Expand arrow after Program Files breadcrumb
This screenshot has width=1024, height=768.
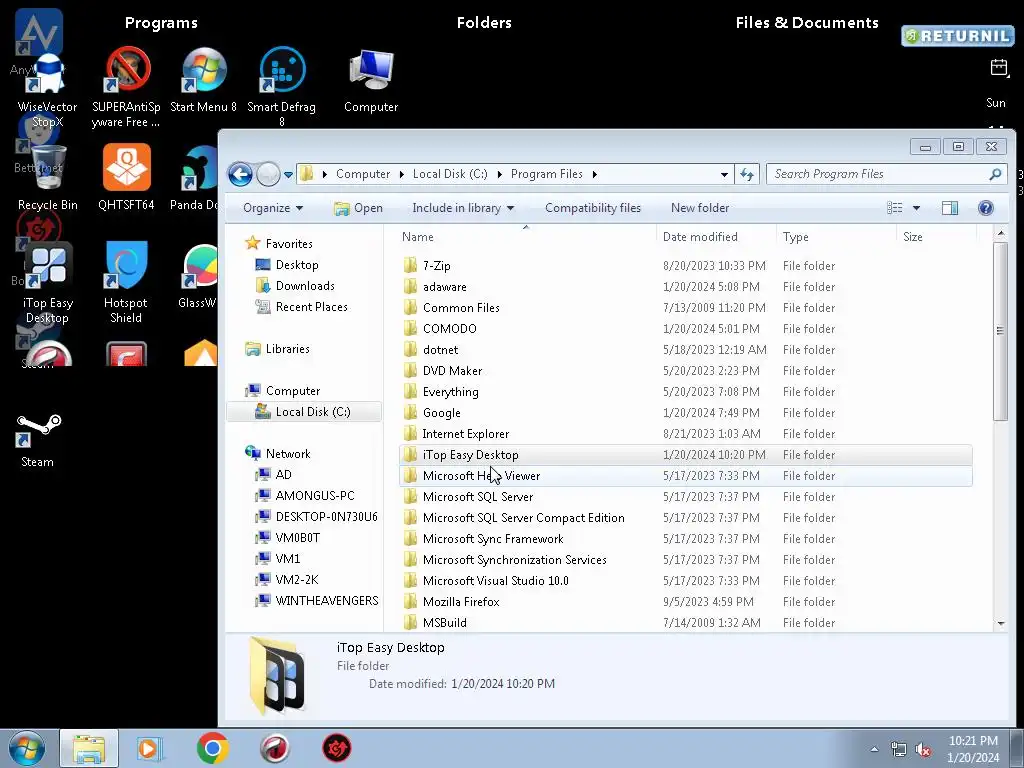(x=594, y=174)
